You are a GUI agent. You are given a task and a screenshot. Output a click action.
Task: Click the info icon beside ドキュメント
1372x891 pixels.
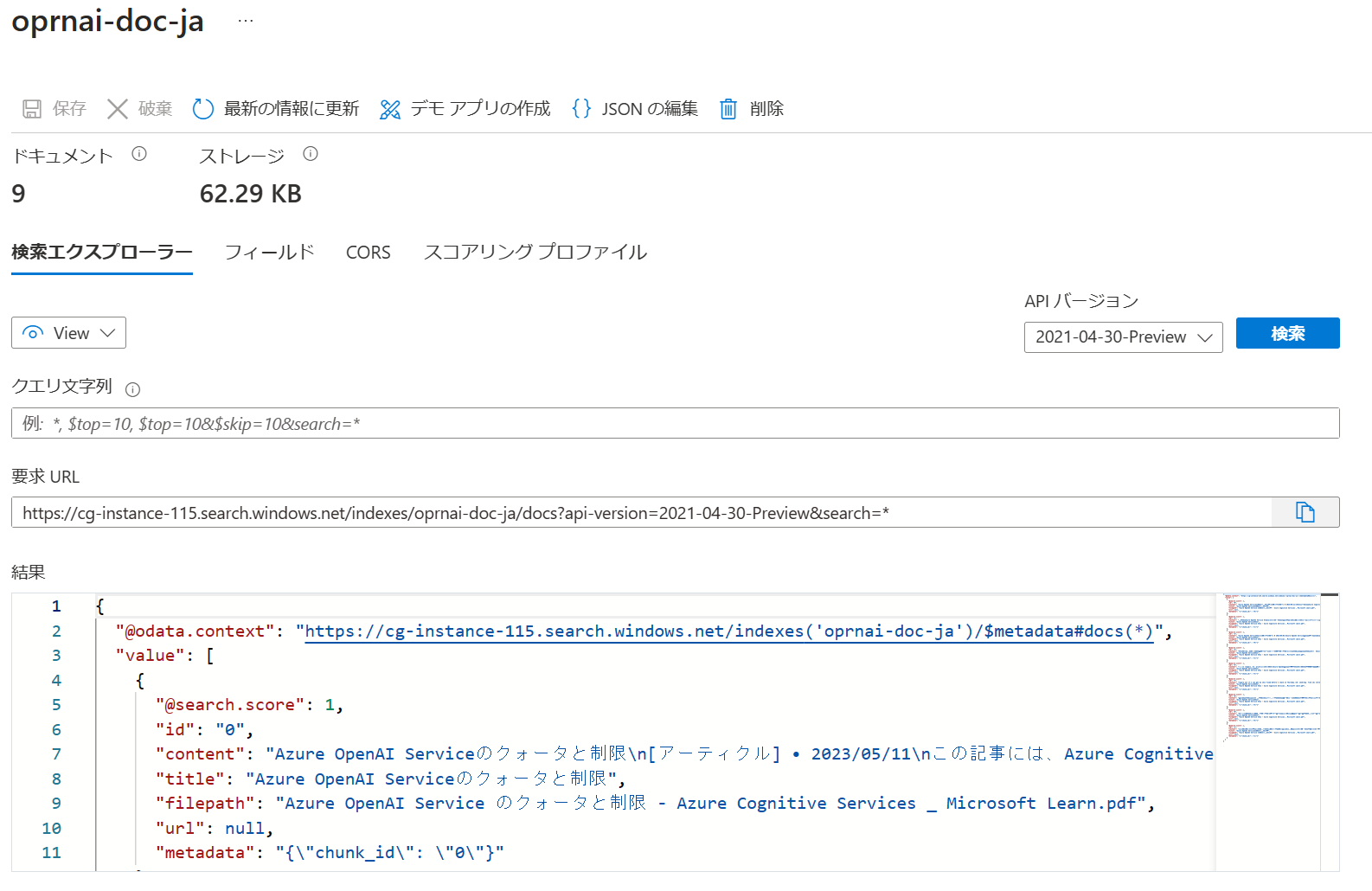point(139,154)
